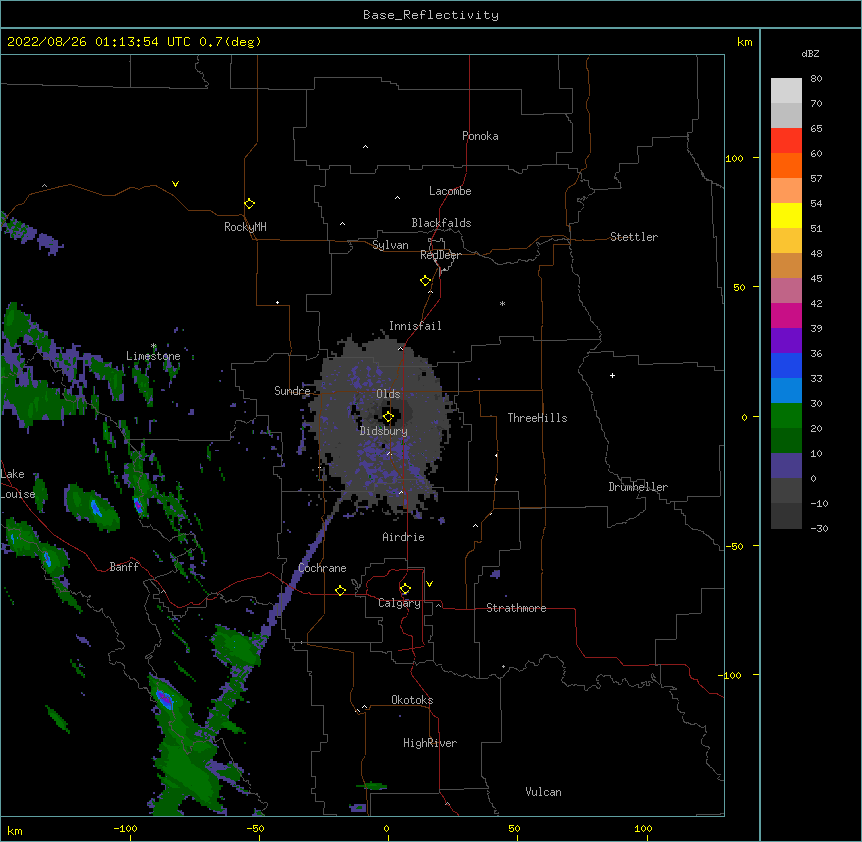Click the Ponoka city label
This screenshot has width=862, height=842.
480,136
